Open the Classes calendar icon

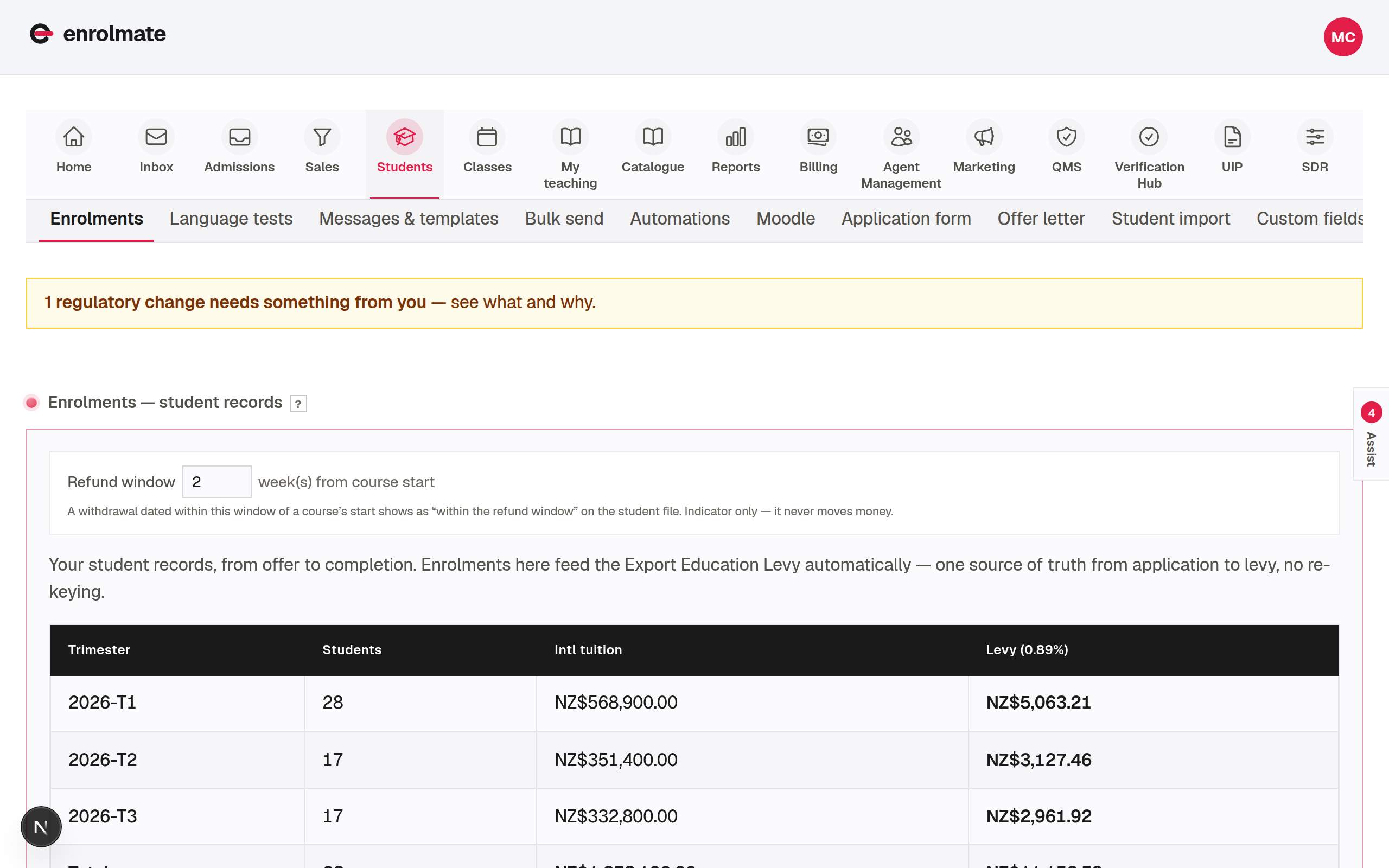(x=487, y=137)
